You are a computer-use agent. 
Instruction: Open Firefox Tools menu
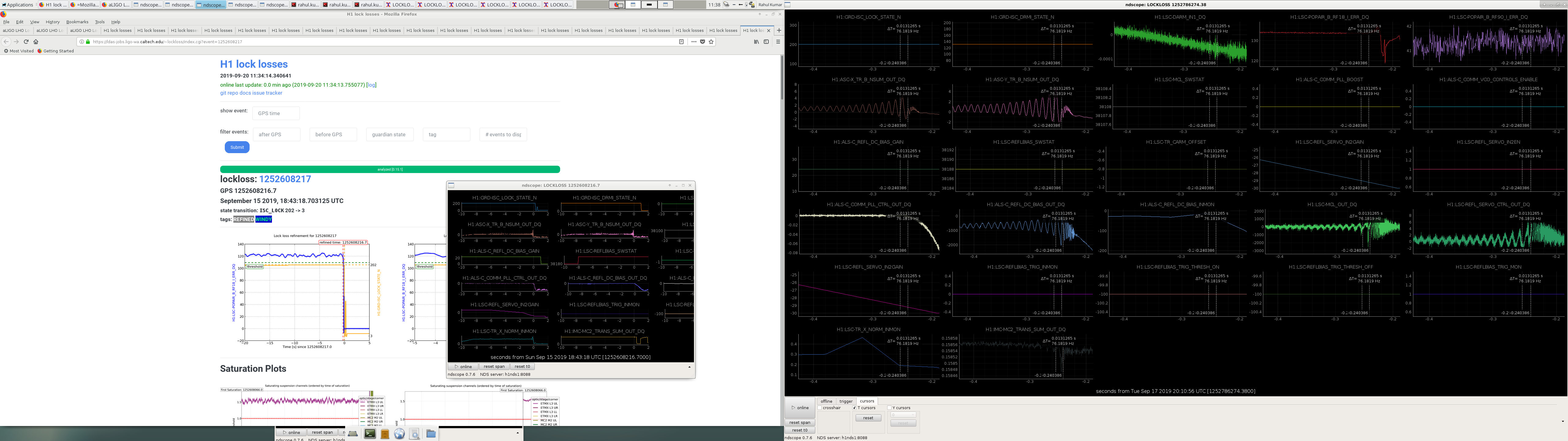(x=100, y=22)
